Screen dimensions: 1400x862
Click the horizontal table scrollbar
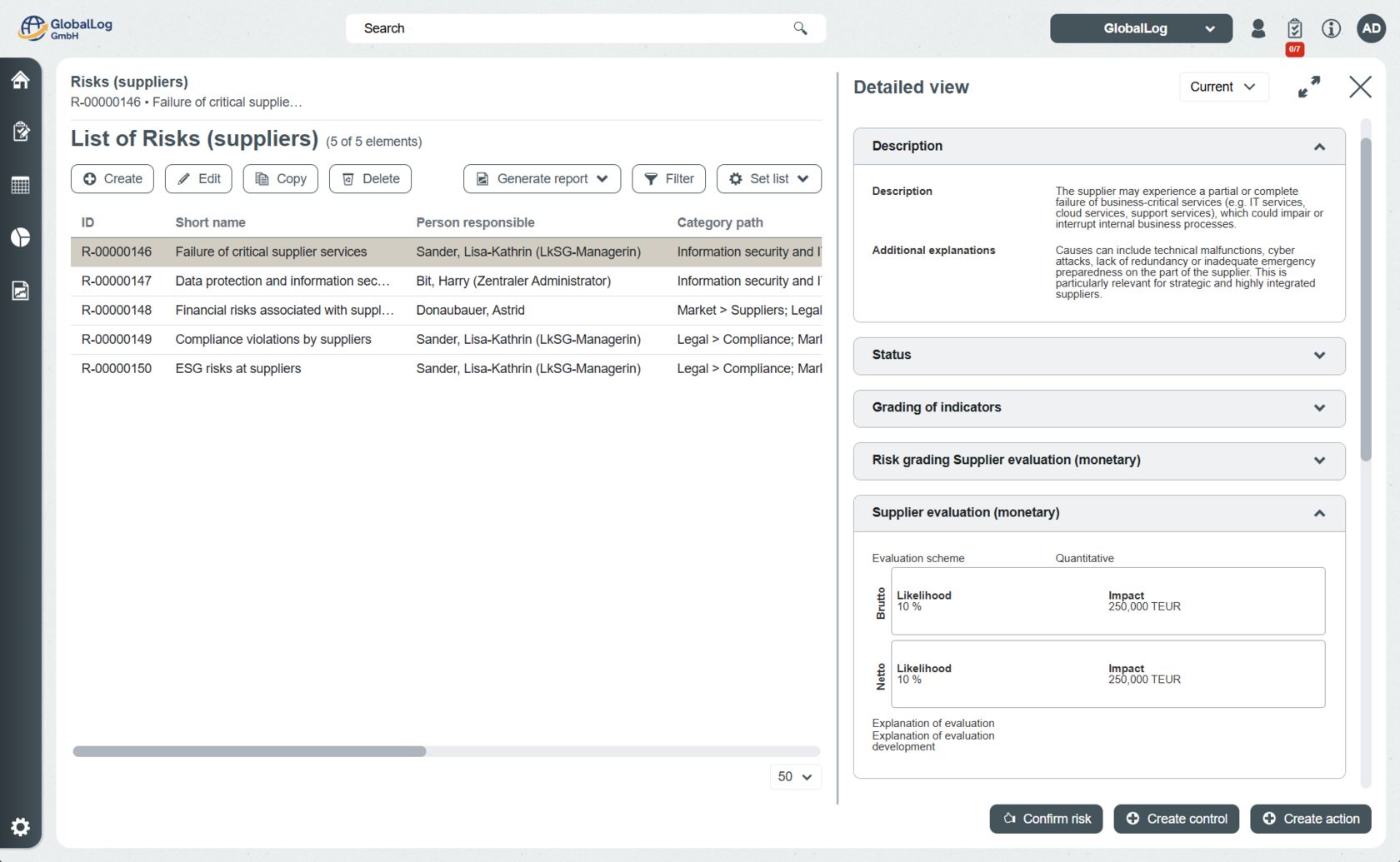click(x=250, y=751)
